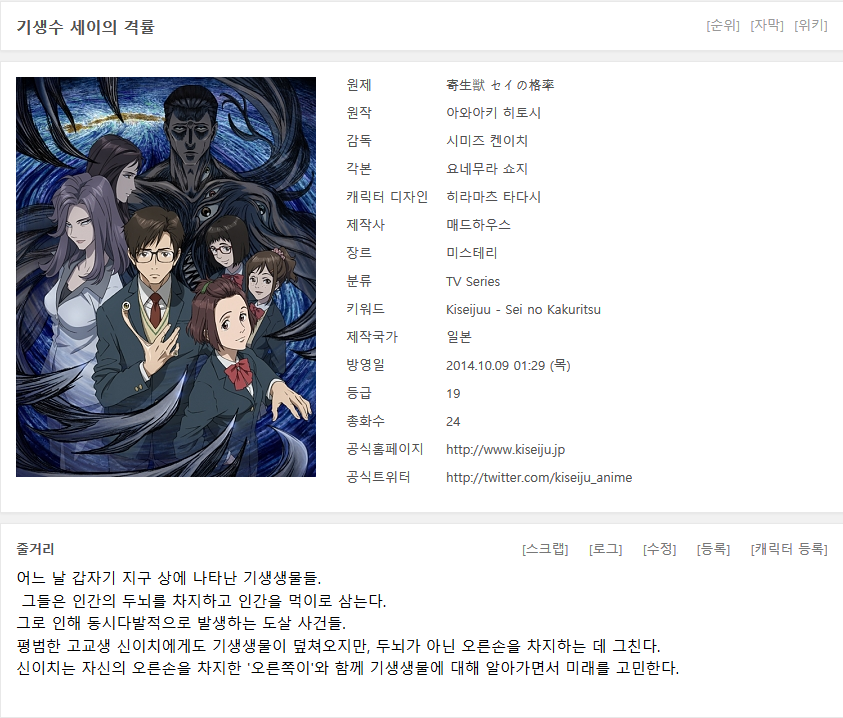Click the title 기생수 세이의 격률

coord(85,26)
